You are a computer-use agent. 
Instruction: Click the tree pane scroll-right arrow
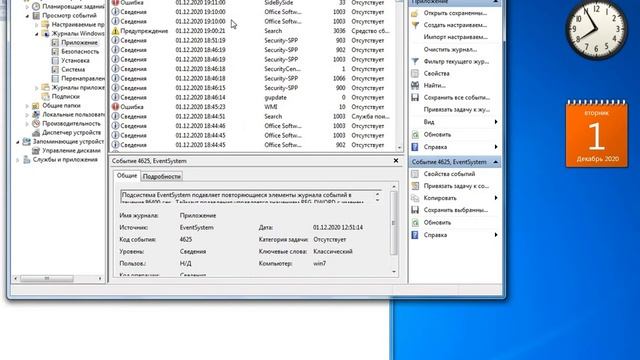100,278
